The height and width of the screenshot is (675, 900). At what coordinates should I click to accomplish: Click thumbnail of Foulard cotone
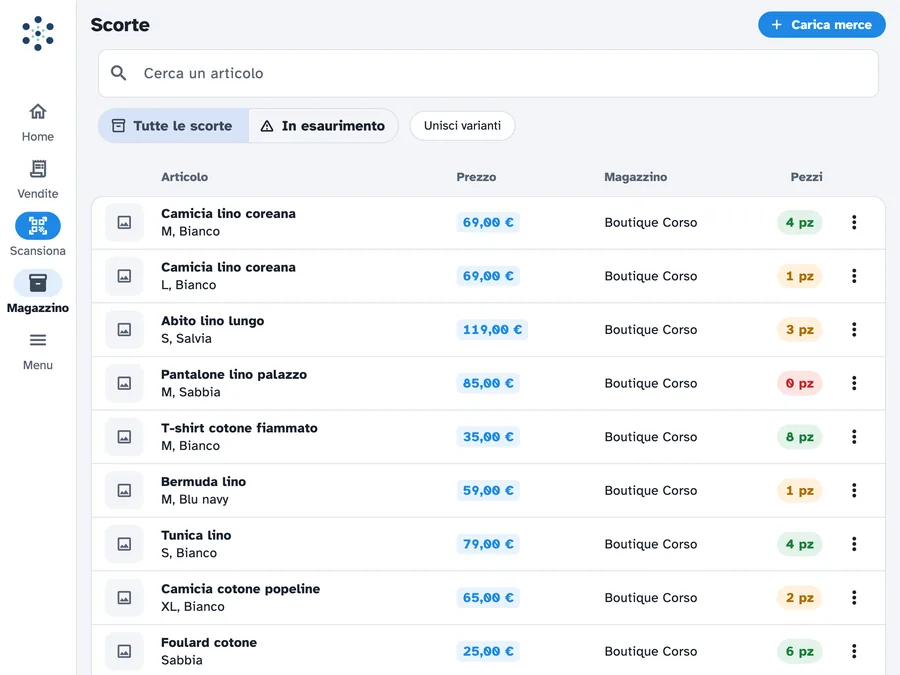124,651
